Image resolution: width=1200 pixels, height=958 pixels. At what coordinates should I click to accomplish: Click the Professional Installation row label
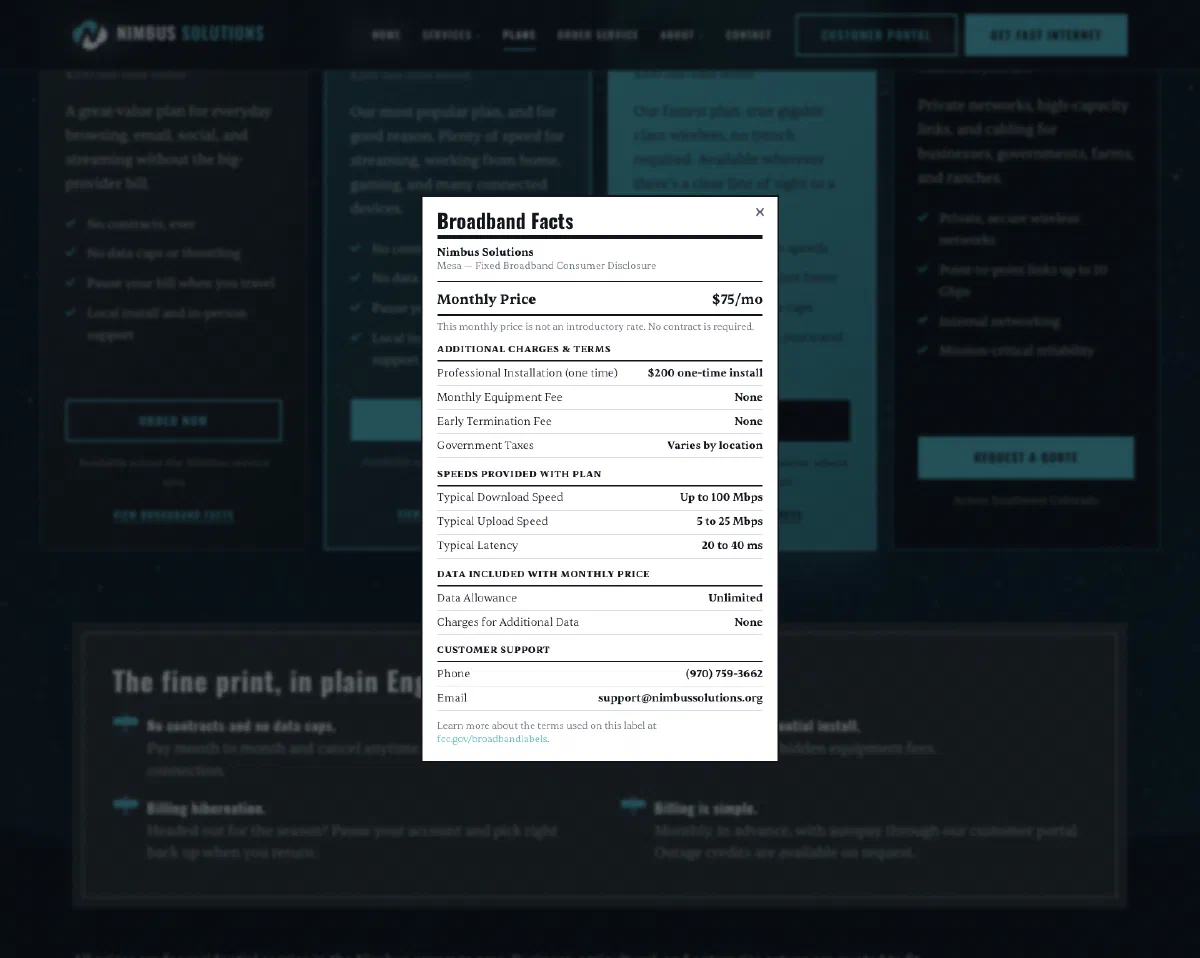[x=527, y=373]
